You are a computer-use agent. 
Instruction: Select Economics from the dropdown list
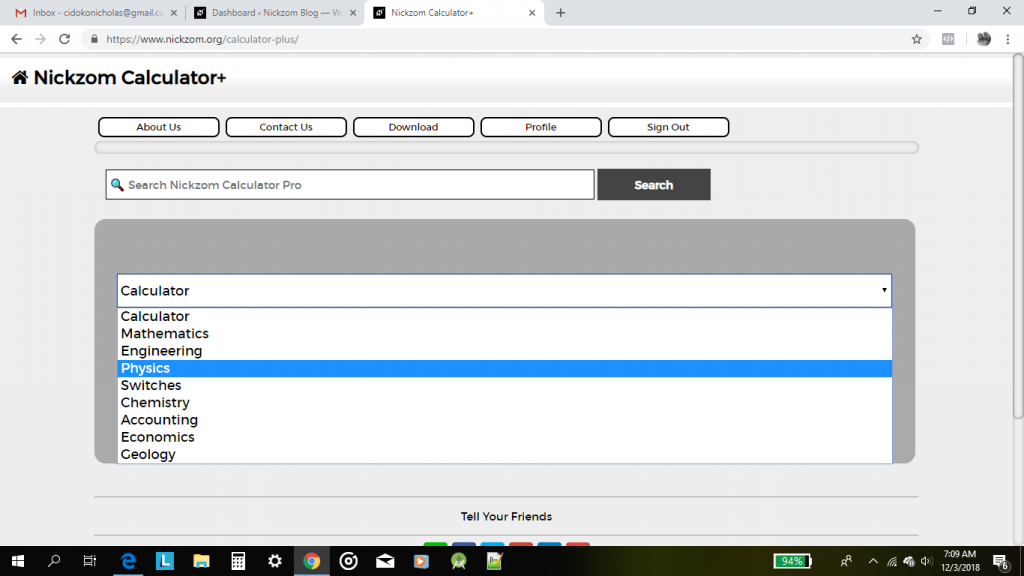point(504,437)
